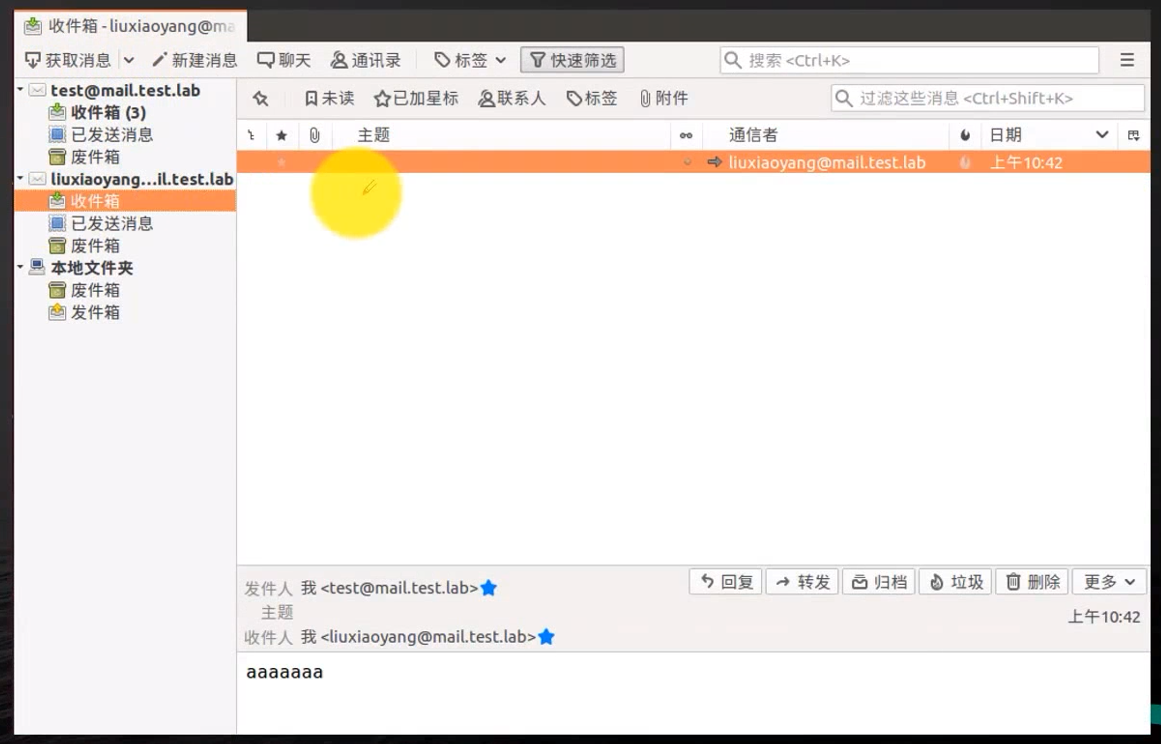The image size is (1161, 744).
Task: Click the star beside recipient liuxiaoyang@mail.test.lab
Action: point(546,637)
